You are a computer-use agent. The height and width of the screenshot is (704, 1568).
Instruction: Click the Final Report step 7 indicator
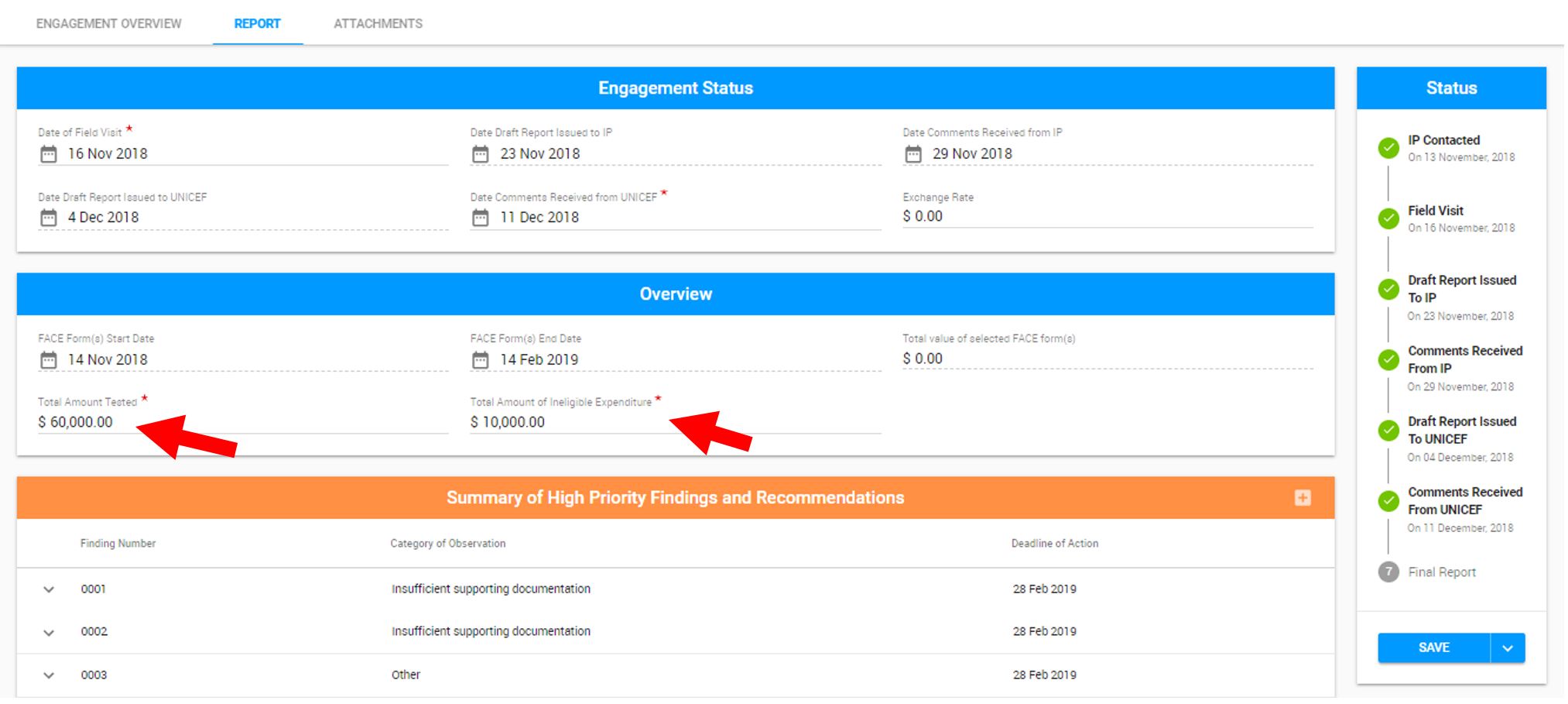tap(1388, 572)
